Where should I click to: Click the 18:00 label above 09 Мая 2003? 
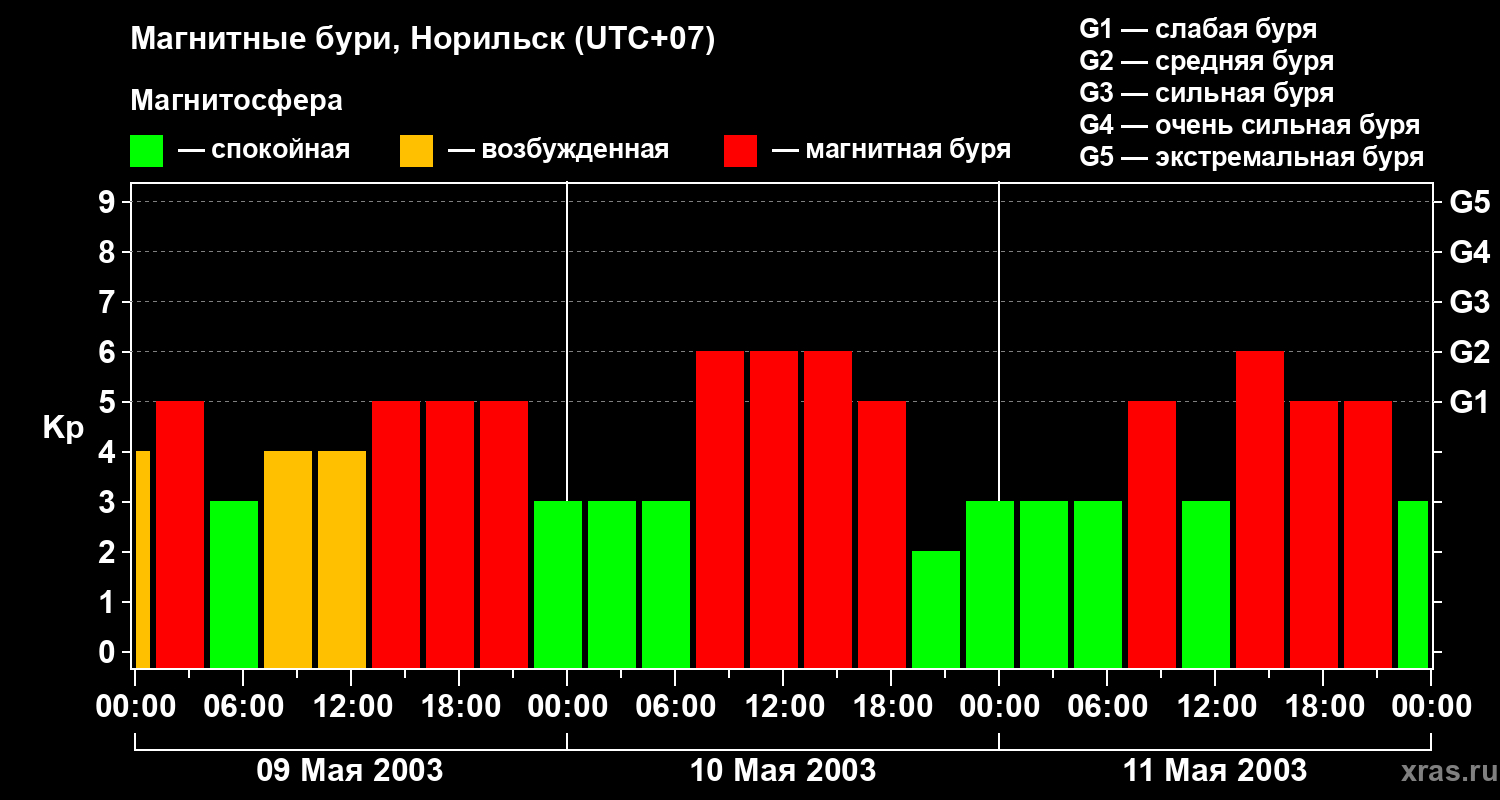[459, 707]
